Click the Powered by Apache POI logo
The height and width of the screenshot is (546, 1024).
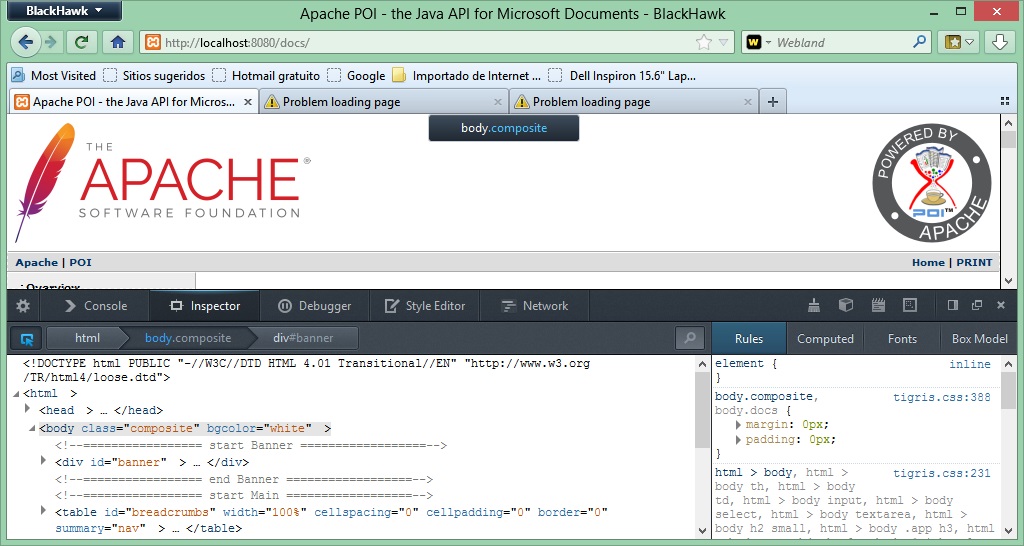coord(933,183)
